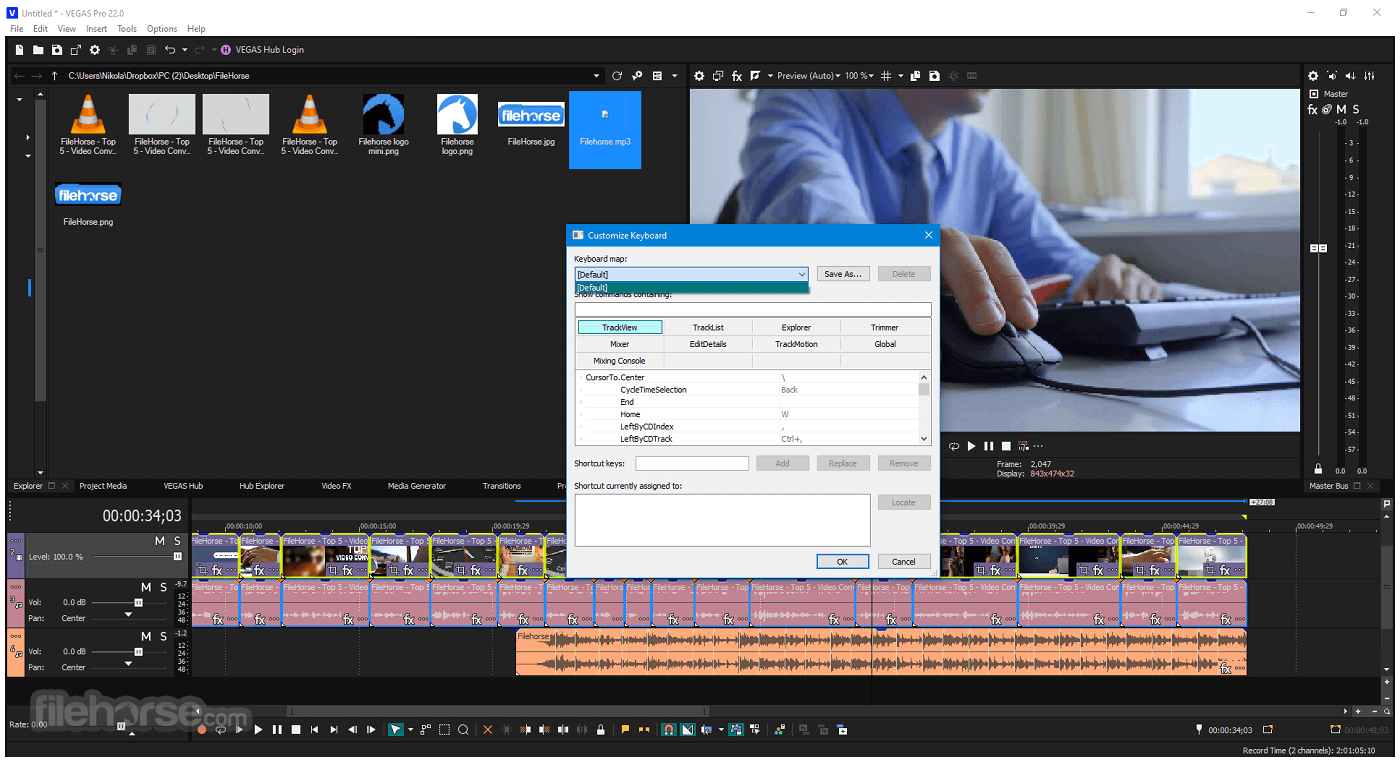Screen dimensions: 1400x762
Task: Click the New project icon
Action: [x=19, y=50]
